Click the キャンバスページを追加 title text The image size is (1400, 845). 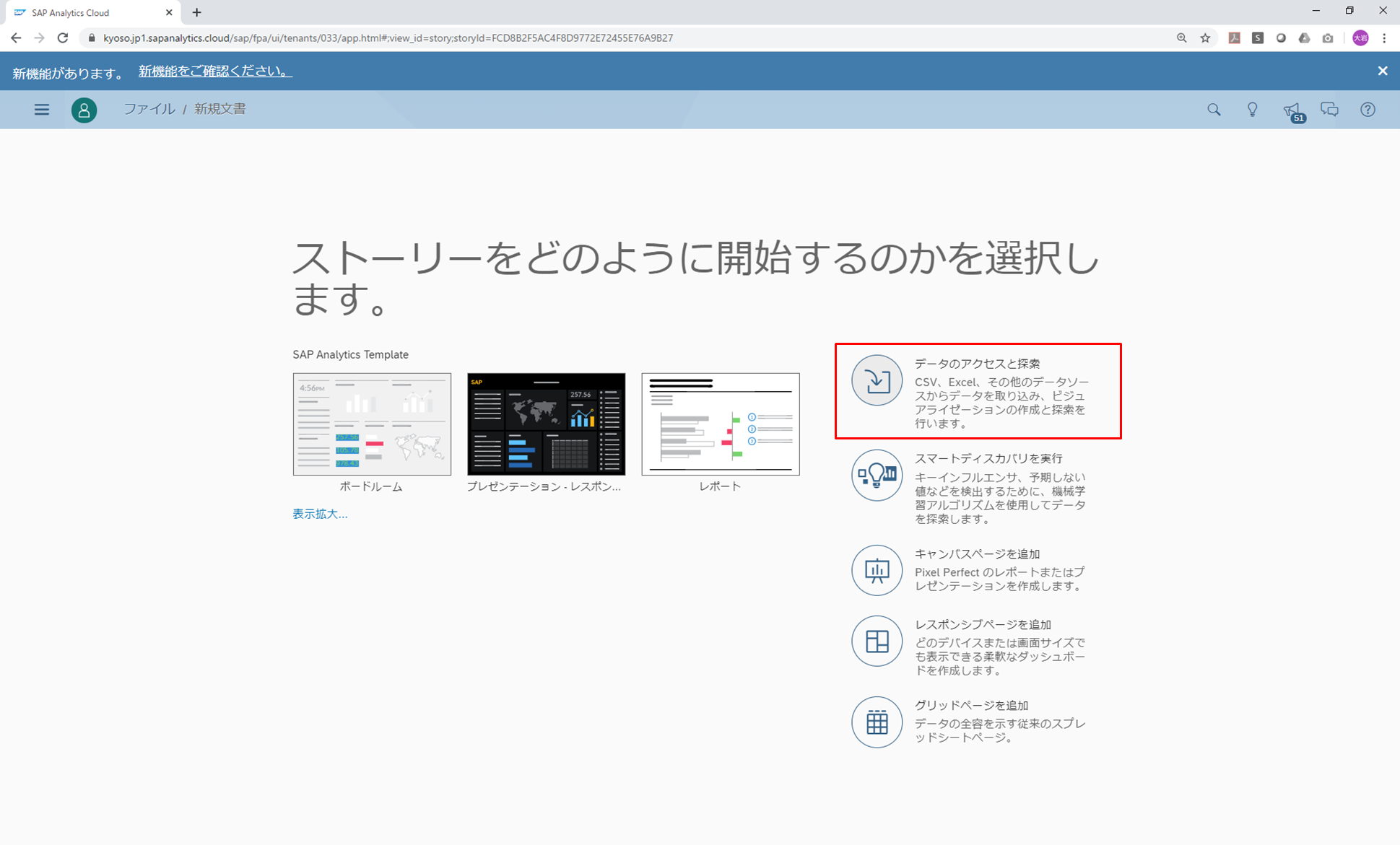tap(977, 554)
